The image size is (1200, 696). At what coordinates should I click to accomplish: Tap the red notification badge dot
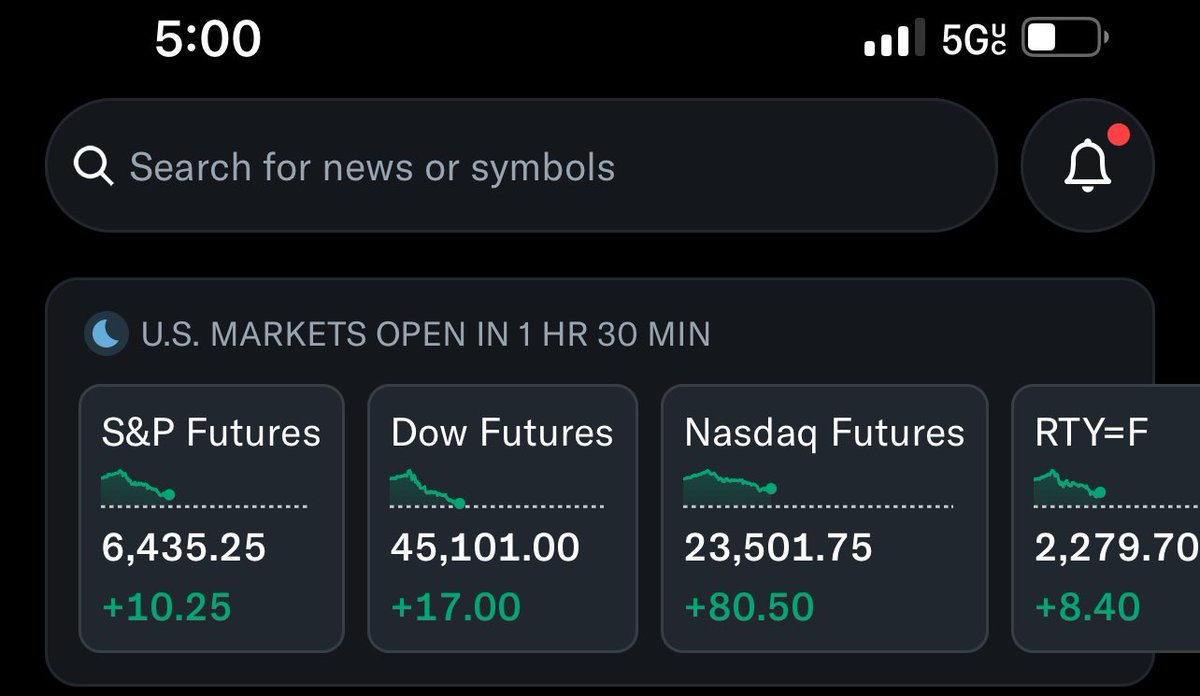pyautogui.click(x=1119, y=134)
